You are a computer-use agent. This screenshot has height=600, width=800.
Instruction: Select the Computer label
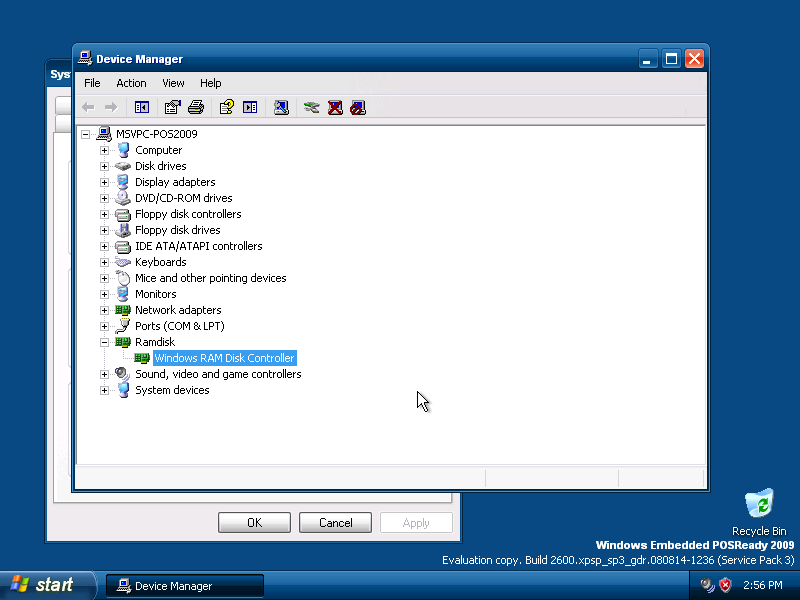158,151
